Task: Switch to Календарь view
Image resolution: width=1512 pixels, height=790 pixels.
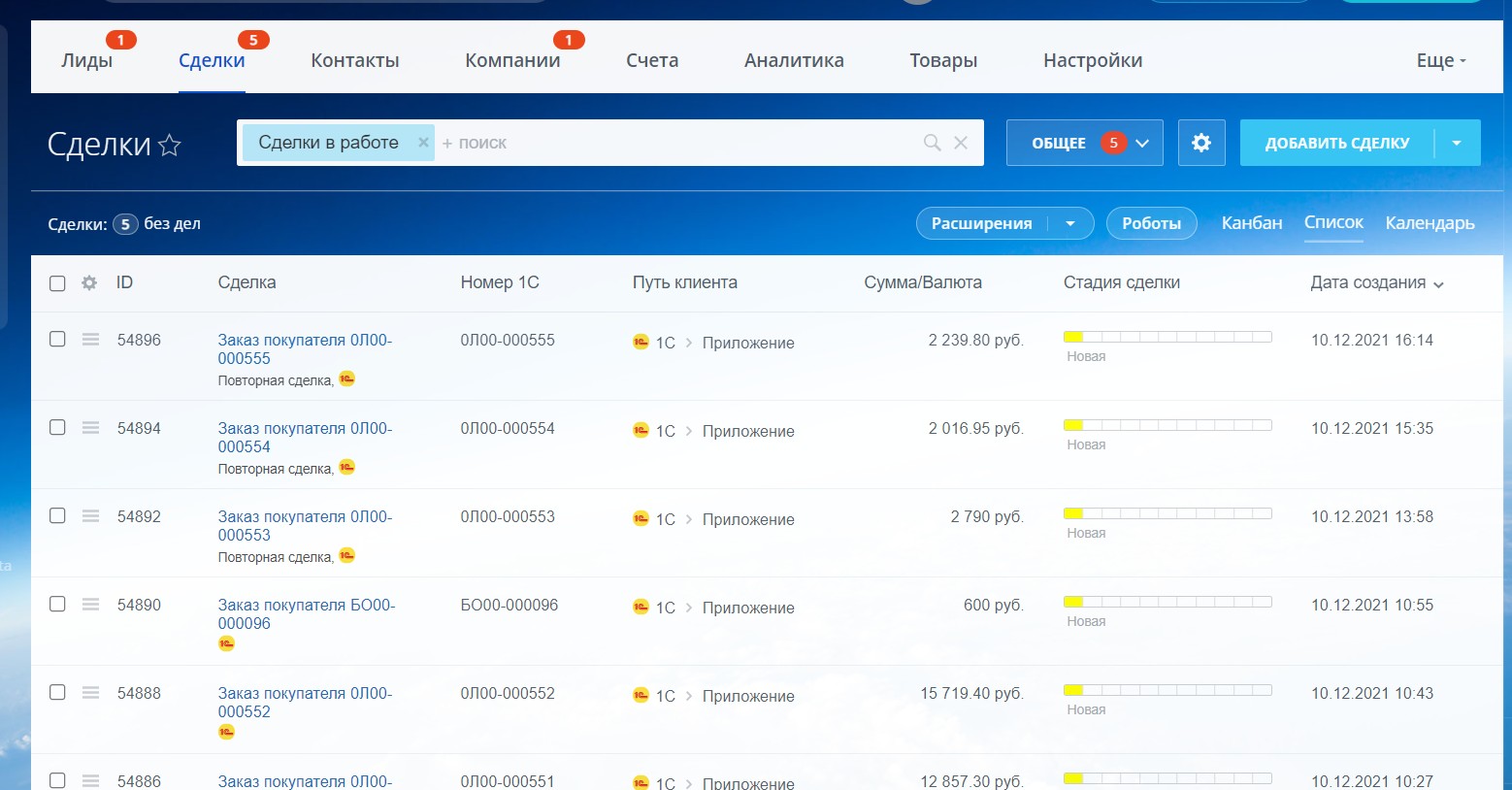Action: 1430,223
